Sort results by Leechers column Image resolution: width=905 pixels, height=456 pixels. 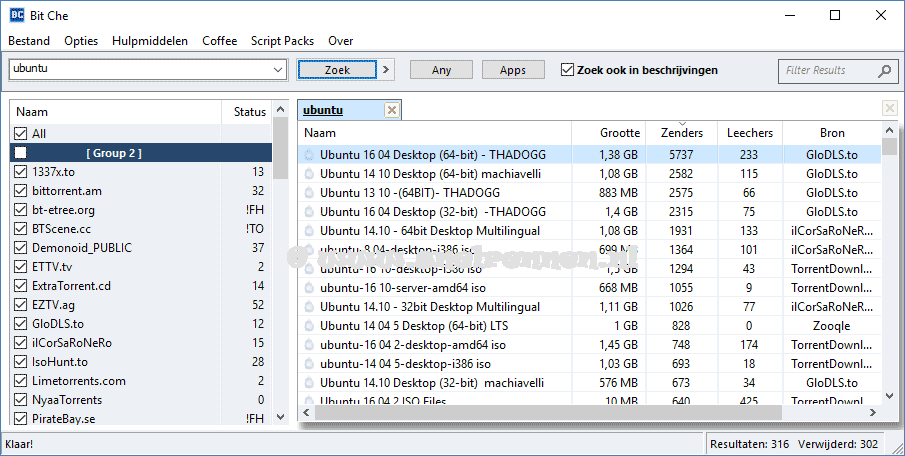pos(750,133)
